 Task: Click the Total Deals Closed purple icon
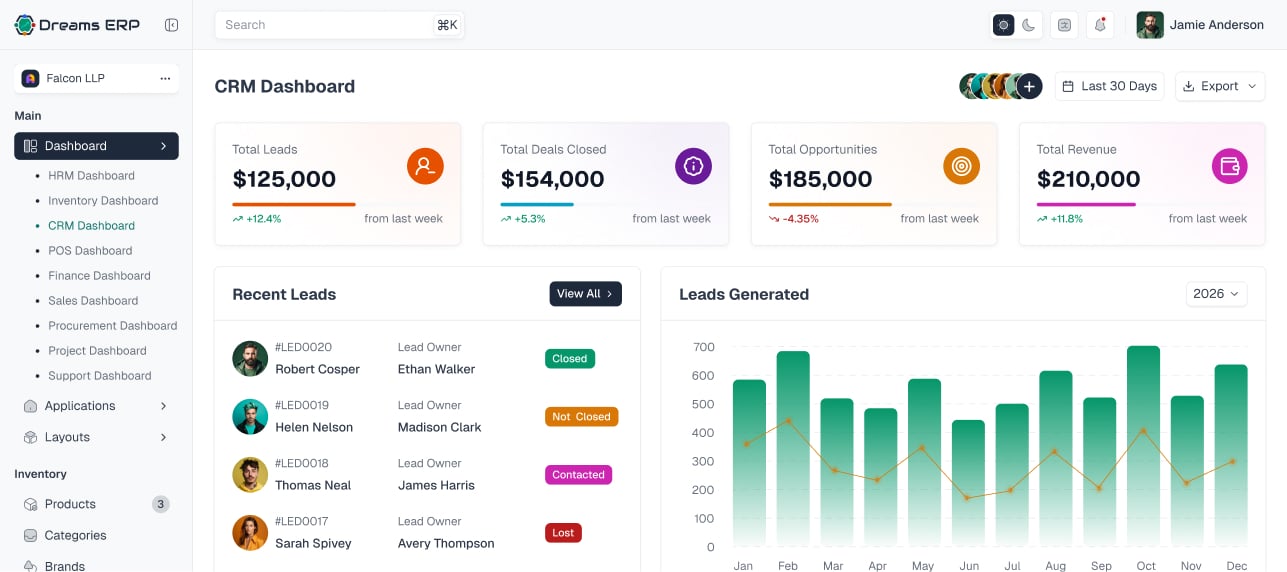point(693,166)
